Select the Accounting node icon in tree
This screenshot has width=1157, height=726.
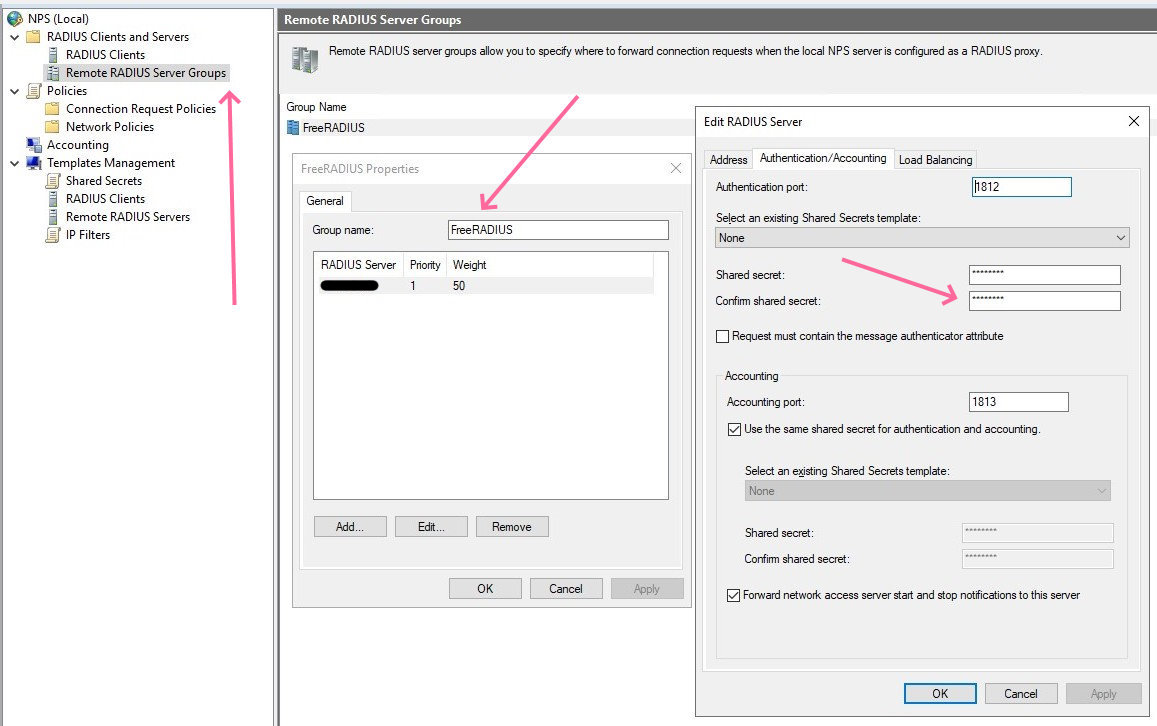[x=33, y=145]
